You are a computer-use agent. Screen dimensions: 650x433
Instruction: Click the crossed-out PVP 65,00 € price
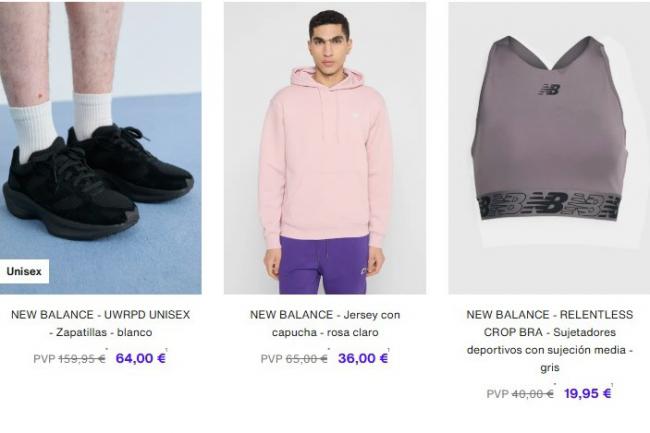coord(294,359)
